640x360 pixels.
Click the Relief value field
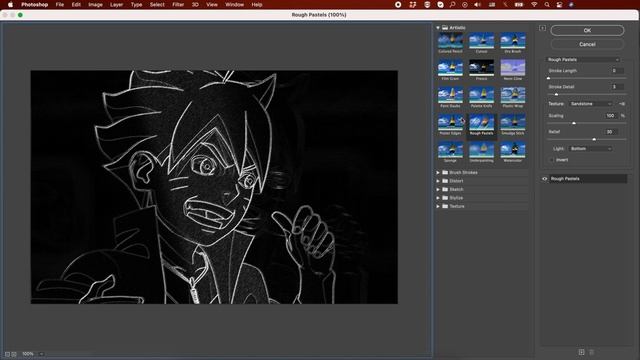click(x=611, y=132)
